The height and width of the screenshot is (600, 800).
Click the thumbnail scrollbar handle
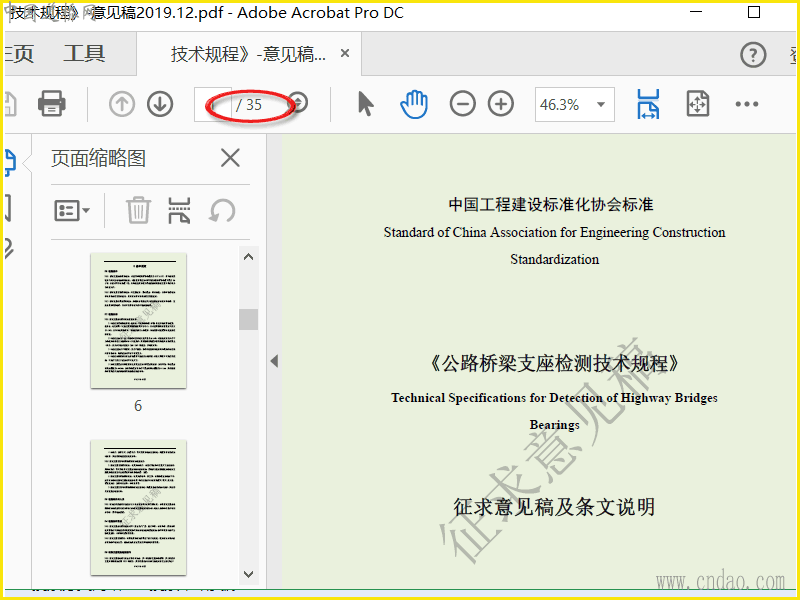[248, 319]
